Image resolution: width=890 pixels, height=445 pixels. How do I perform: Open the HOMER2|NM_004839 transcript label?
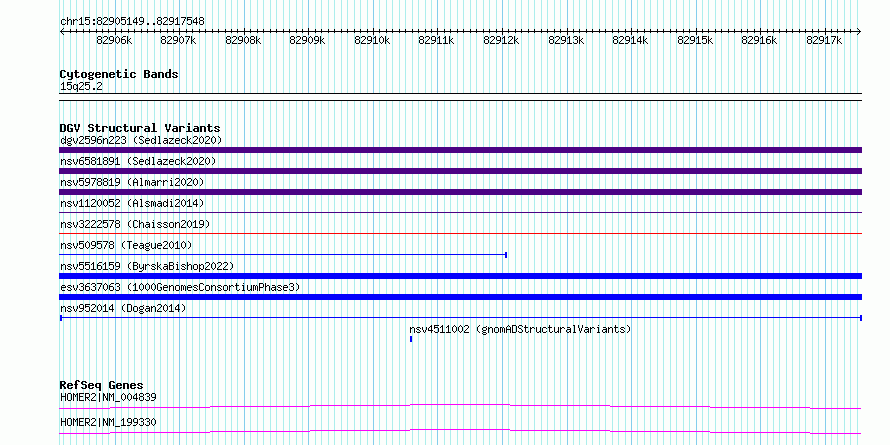point(108,397)
